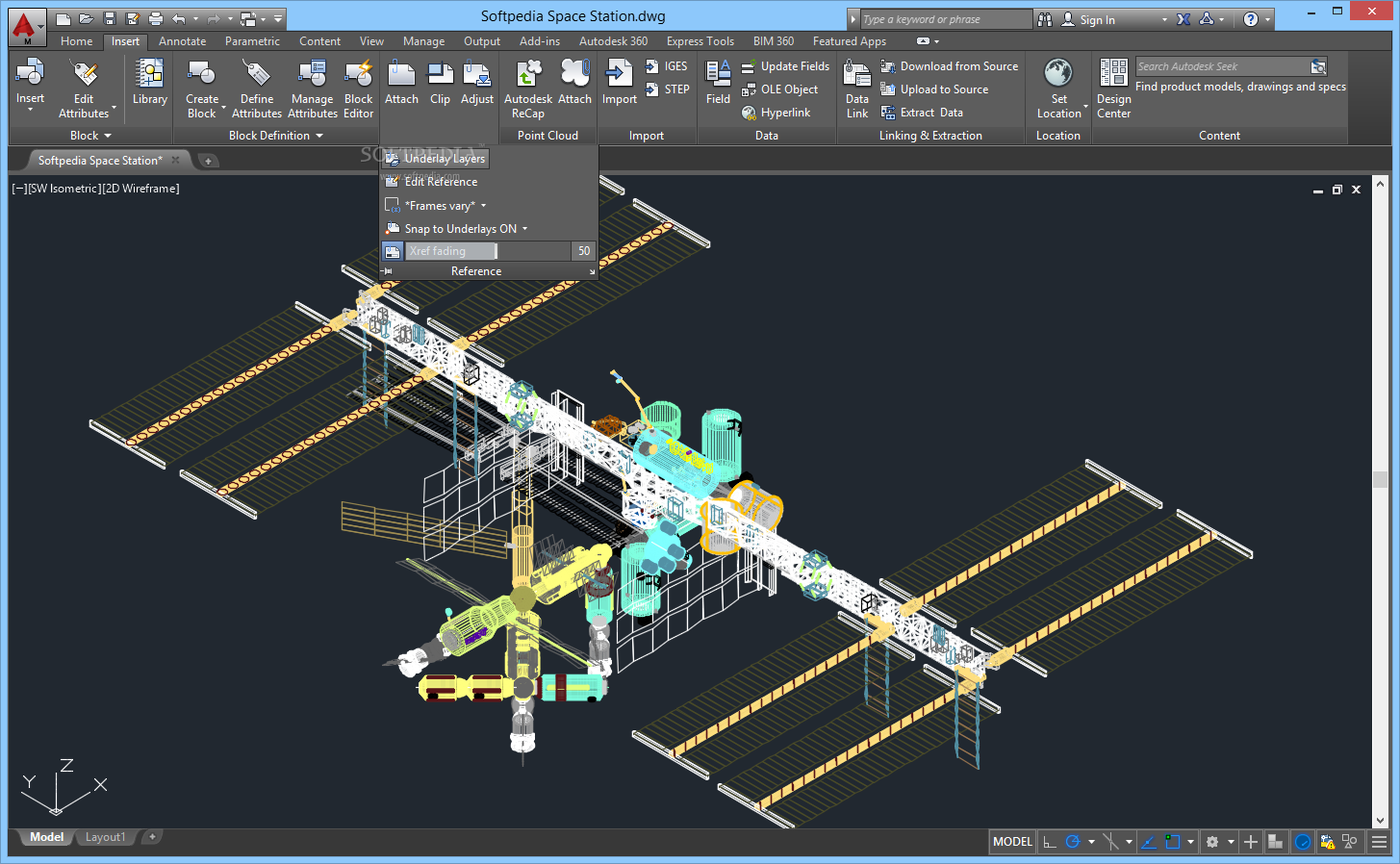The height and width of the screenshot is (864, 1400).
Task: Click the Manage Attributes tool
Action: pyautogui.click(x=313, y=88)
